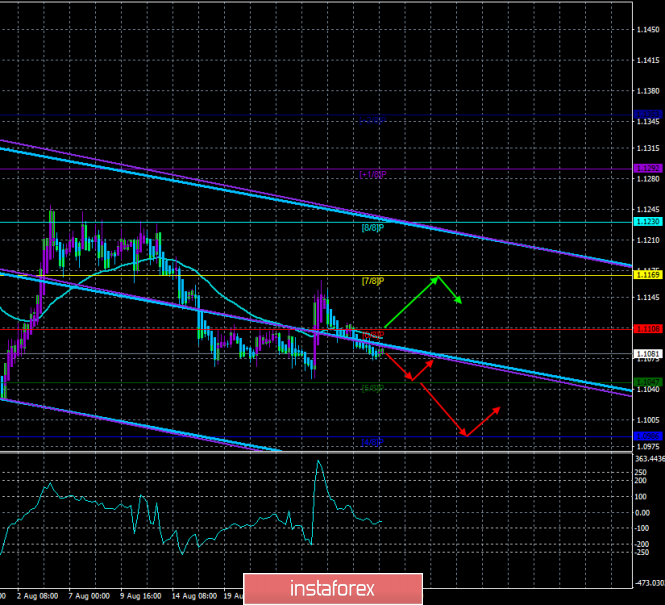Viewport: 665px width, 605px height.
Task: Click the yellow 1.1169 price tag
Action: pos(649,273)
